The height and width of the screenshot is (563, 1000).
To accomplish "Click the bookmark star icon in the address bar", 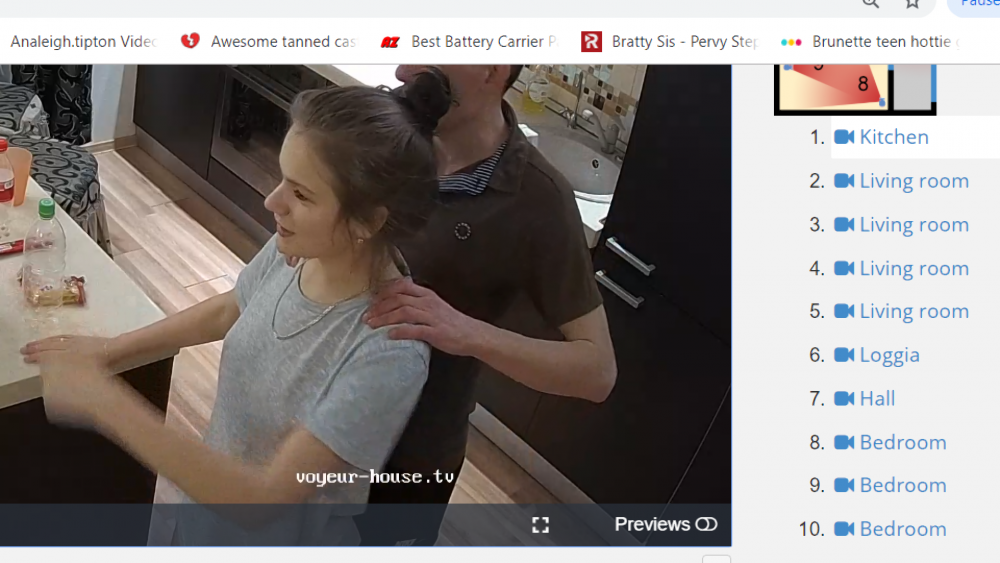I will (x=912, y=4).
